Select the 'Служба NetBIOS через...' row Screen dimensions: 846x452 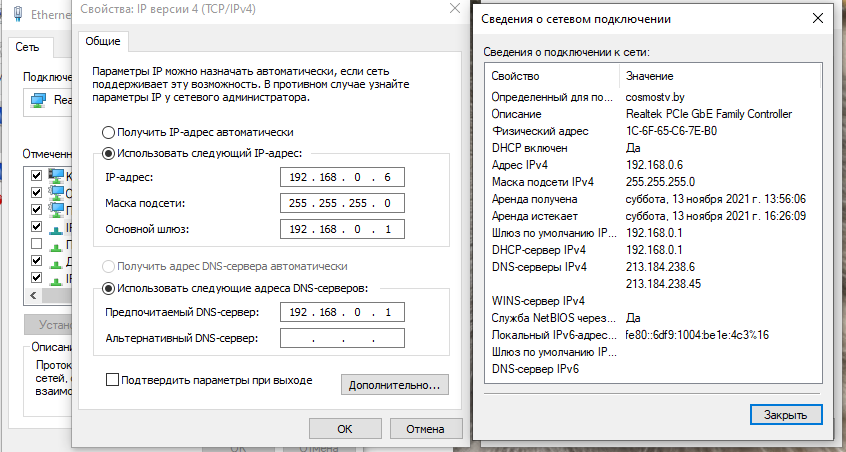click(x=653, y=318)
